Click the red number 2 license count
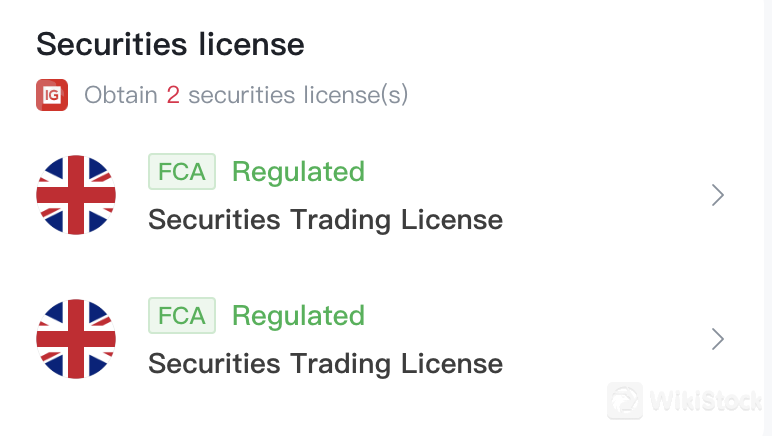 coord(173,95)
